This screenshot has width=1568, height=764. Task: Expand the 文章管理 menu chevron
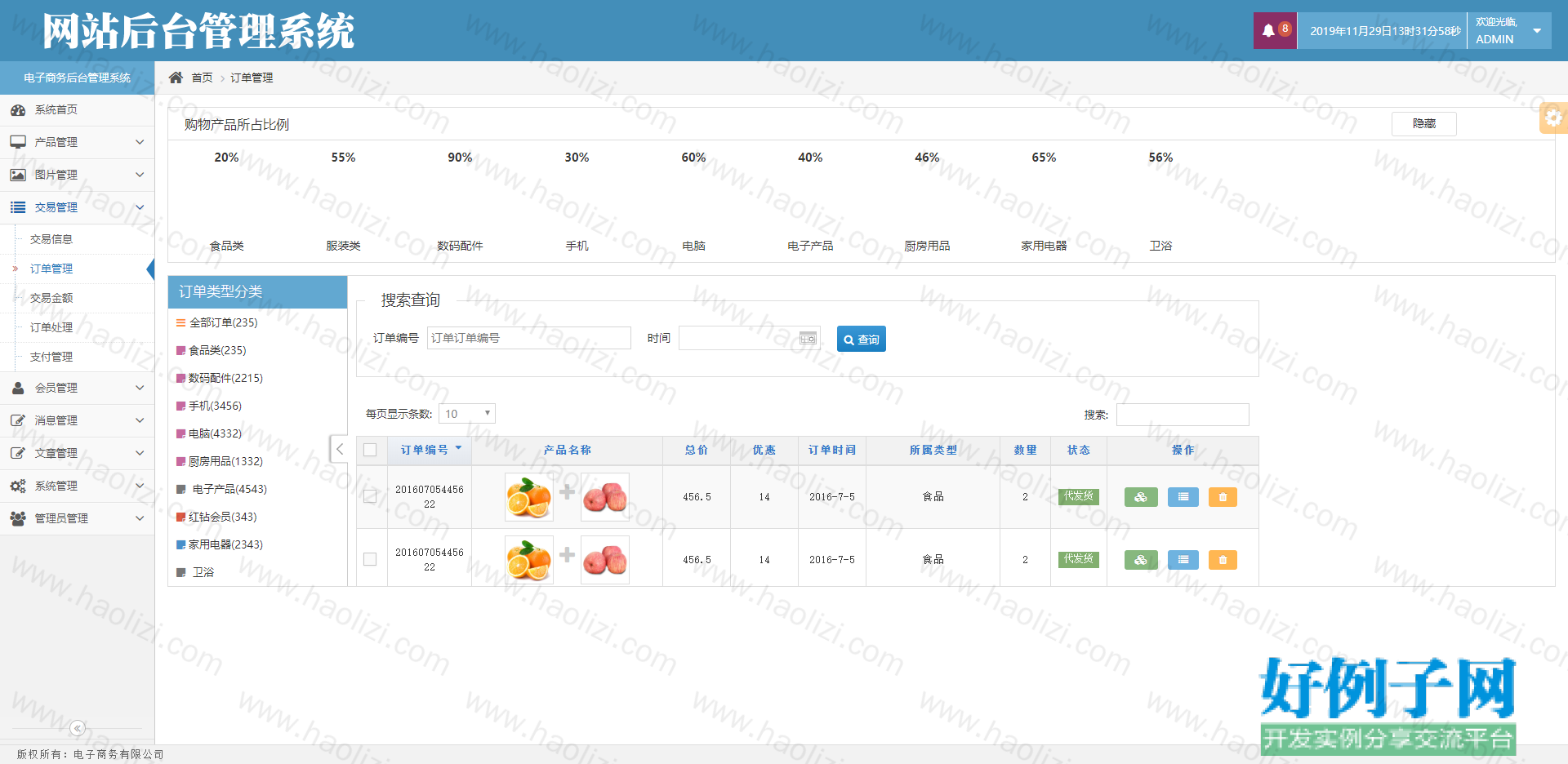pos(140,453)
